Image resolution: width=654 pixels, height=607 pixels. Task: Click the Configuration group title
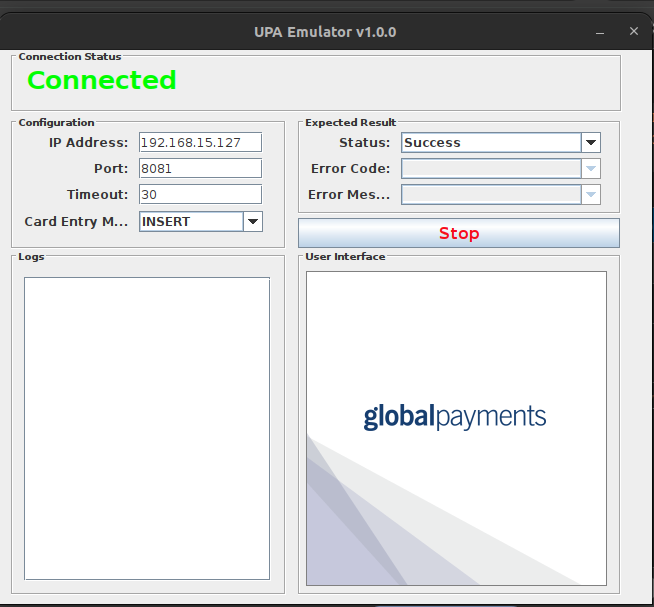tap(56, 123)
